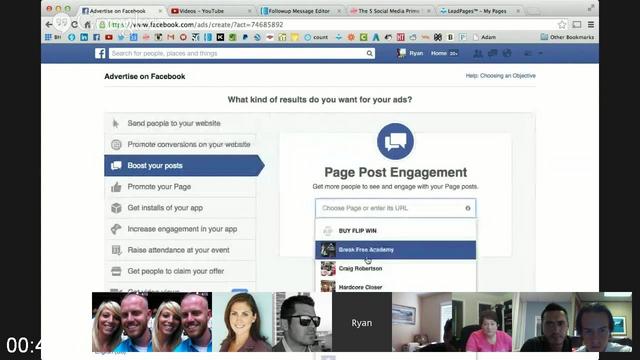Expand the account settings dropdown arrow
Screen dimensions: 640x360
pos(540,53)
